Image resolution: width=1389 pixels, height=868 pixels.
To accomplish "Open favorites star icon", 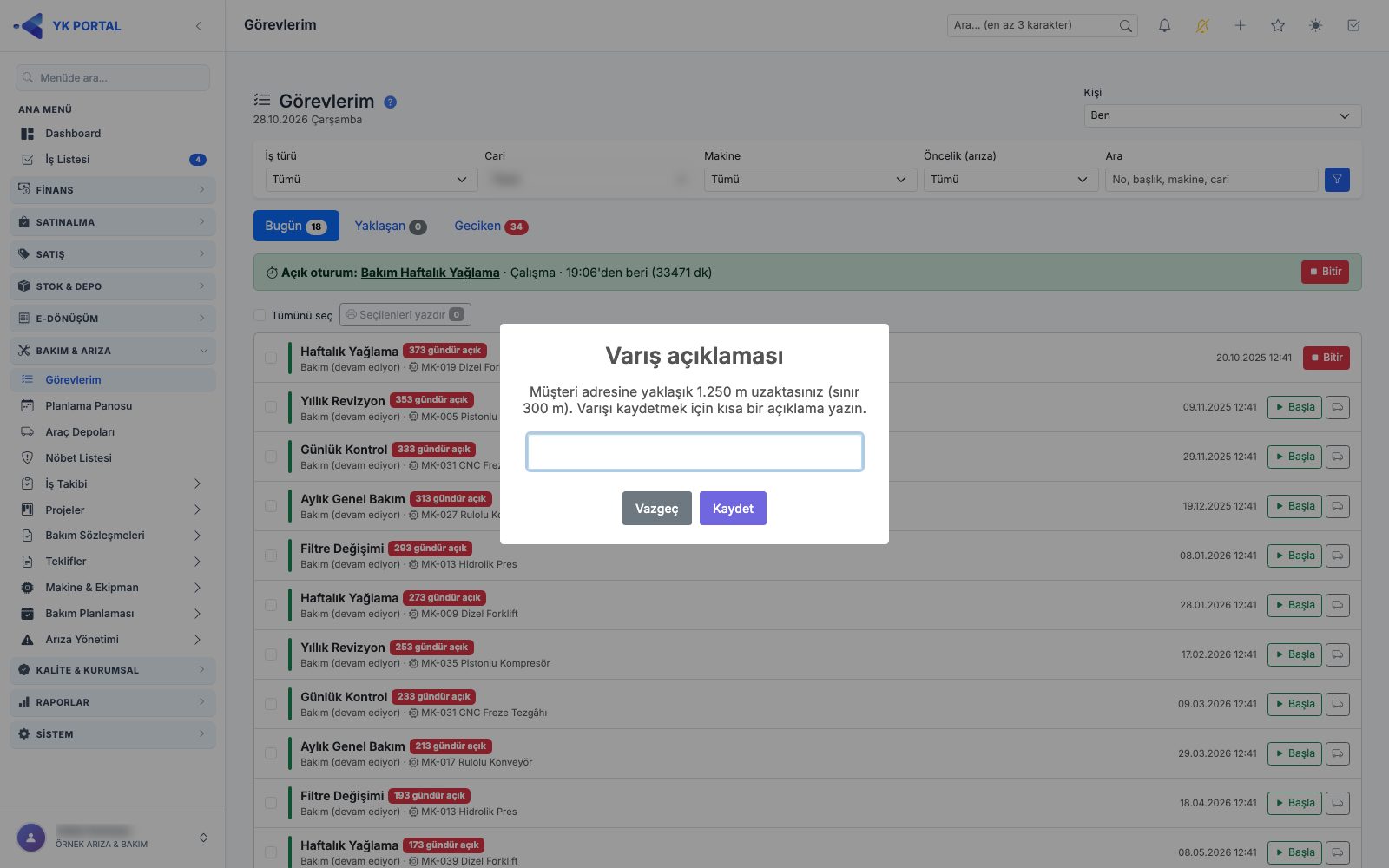I will [1278, 25].
